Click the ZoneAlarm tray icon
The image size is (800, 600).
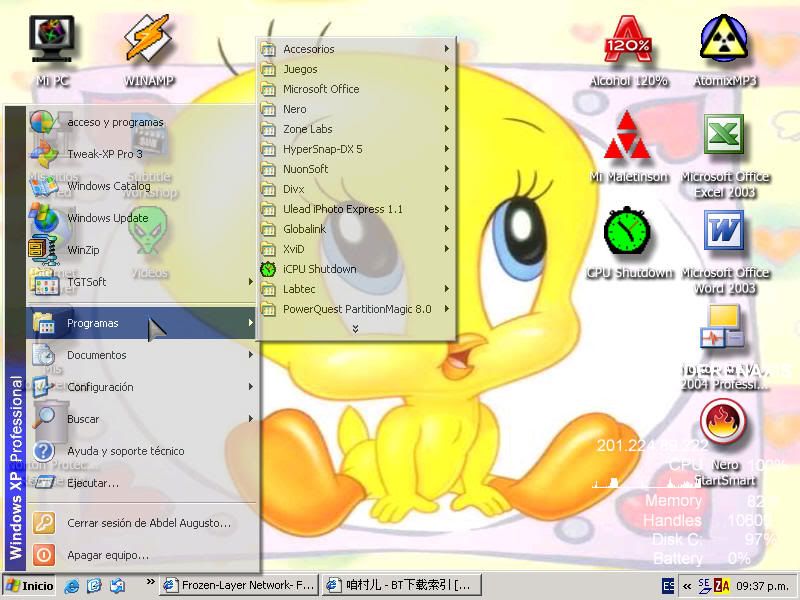721,585
